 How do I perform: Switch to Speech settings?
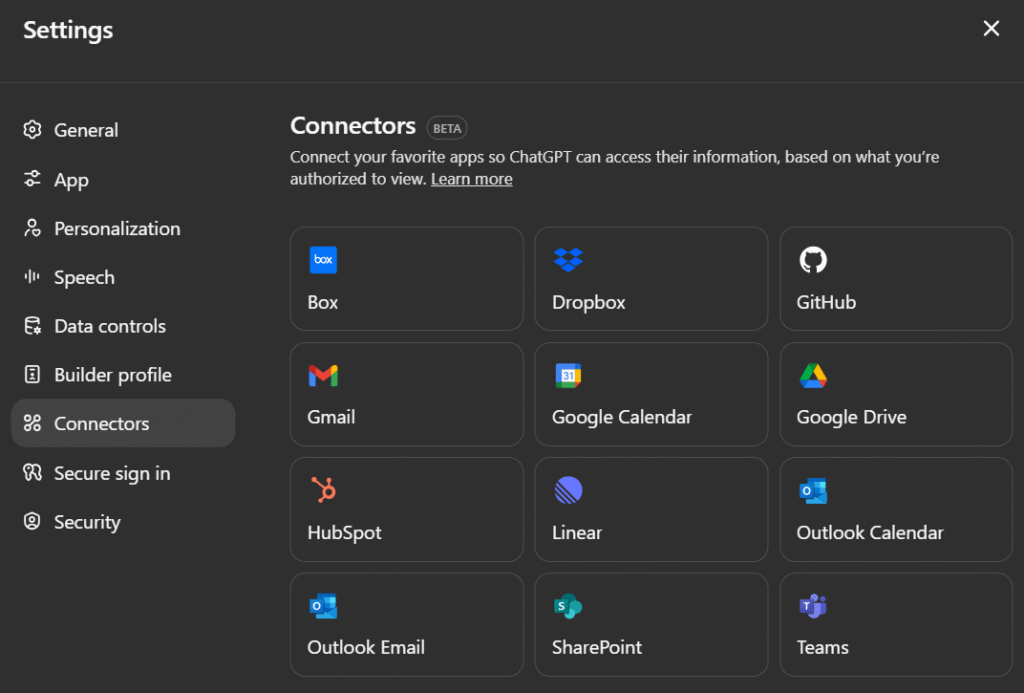tap(123, 277)
